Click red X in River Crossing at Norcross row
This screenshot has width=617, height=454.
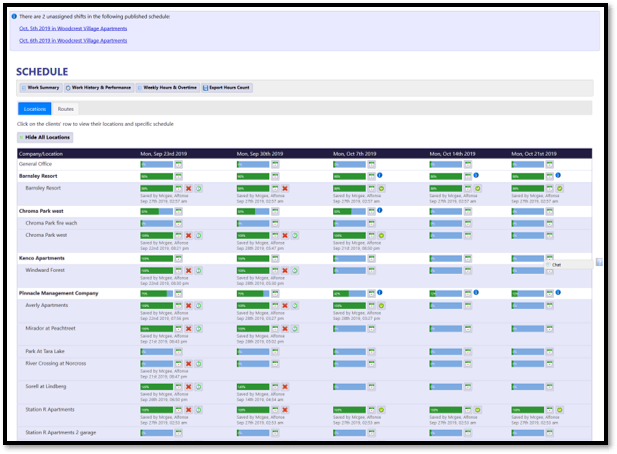pyautogui.click(x=188, y=364)
